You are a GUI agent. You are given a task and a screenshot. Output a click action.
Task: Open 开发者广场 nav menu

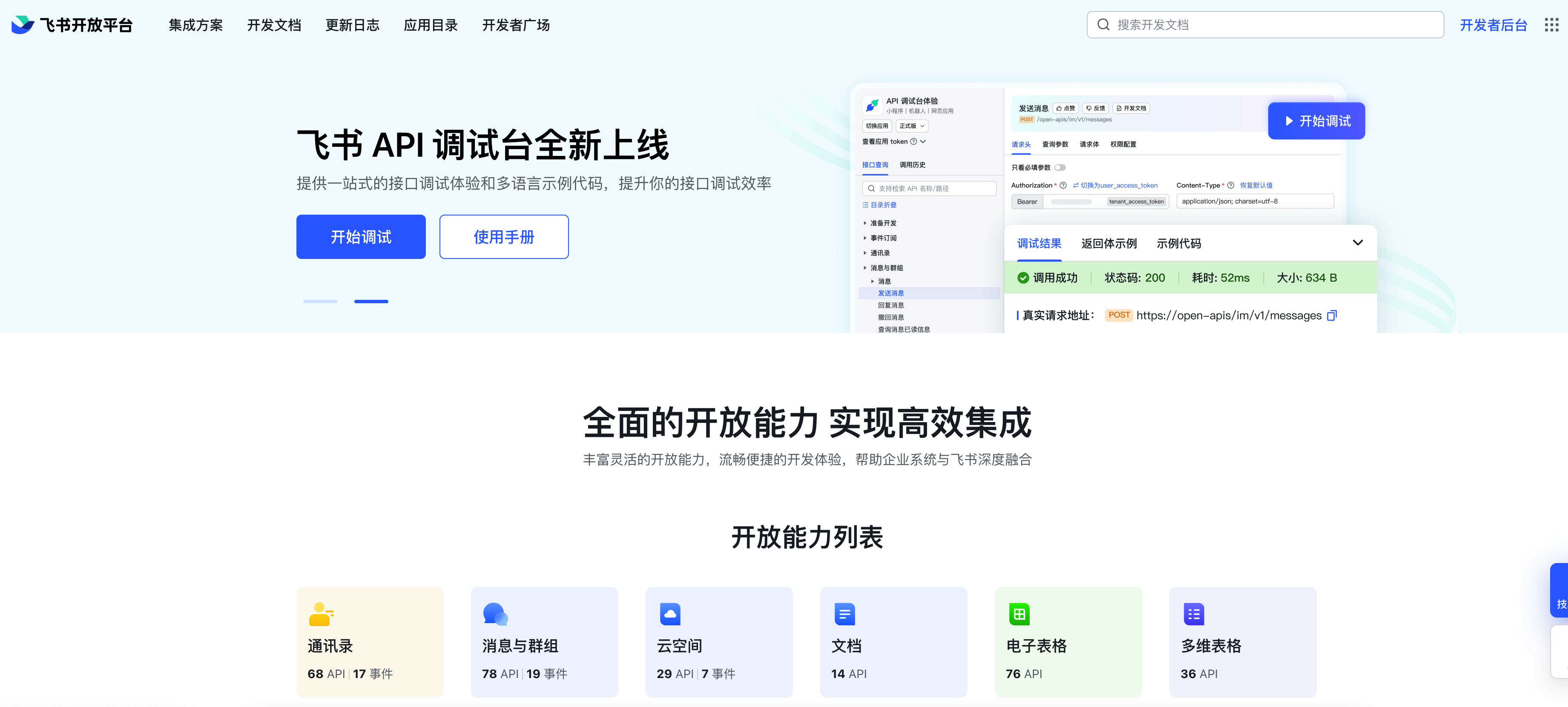tap(516, 25)
